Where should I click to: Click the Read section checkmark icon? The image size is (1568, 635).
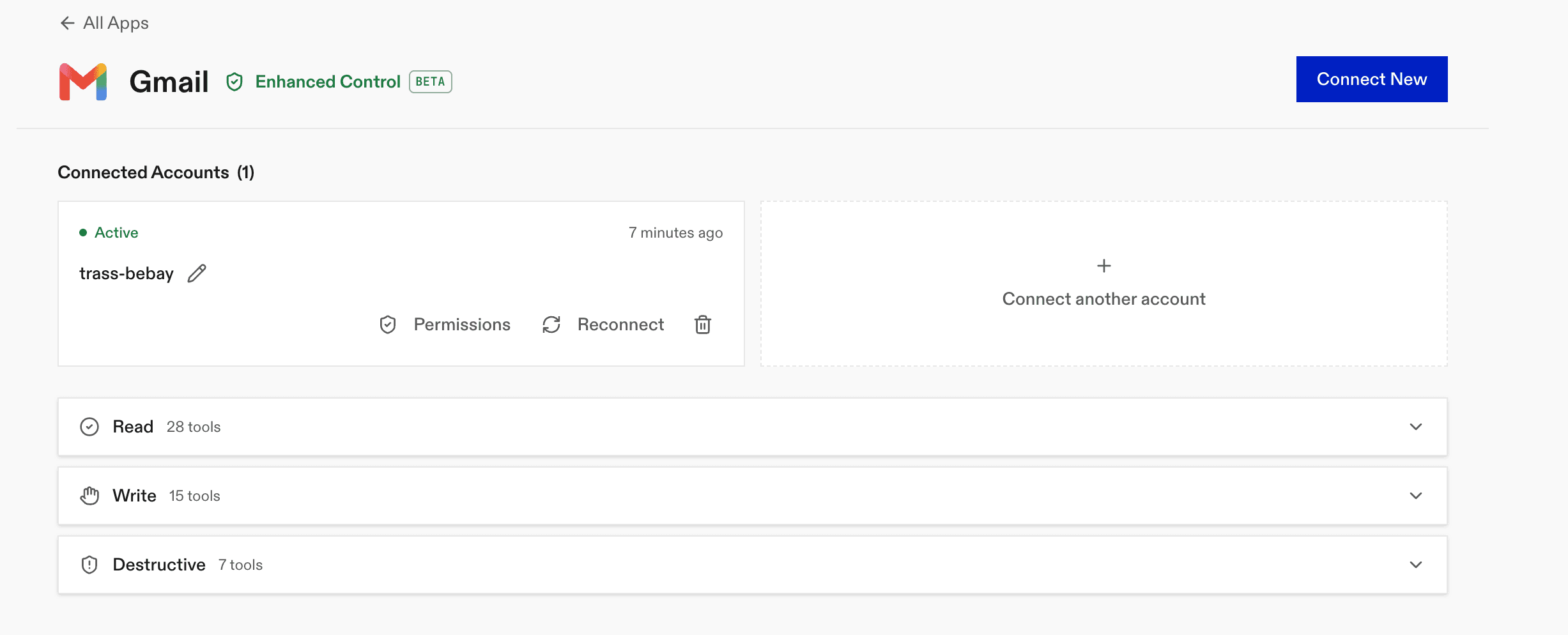[89, 427]
